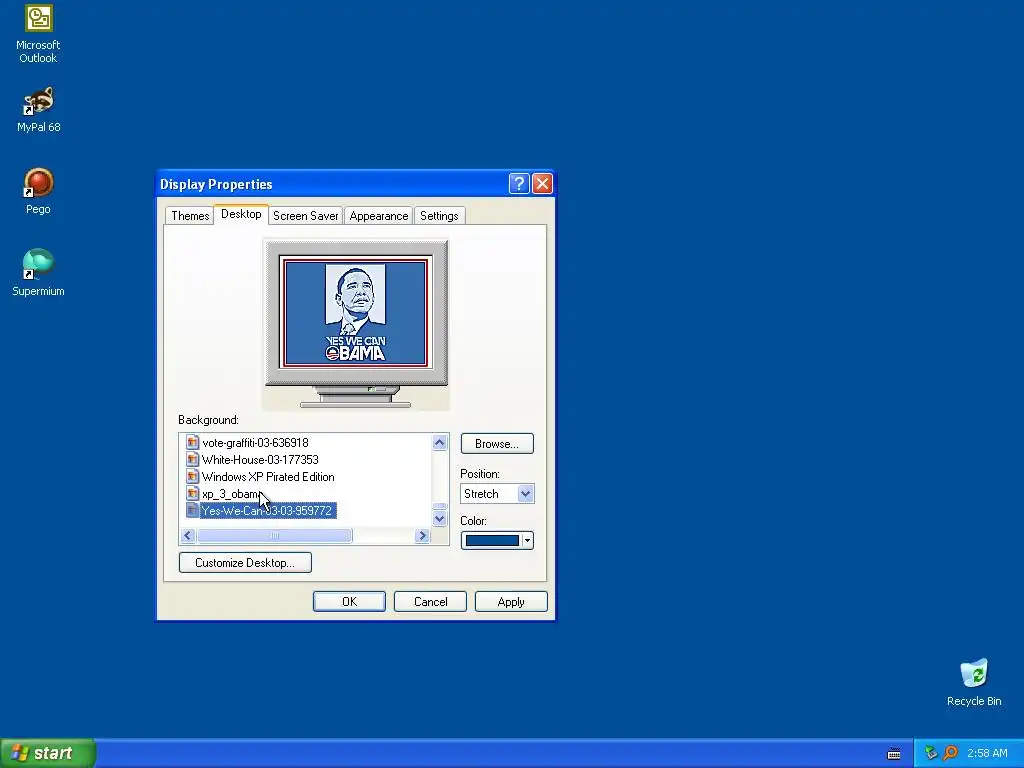Open Customize Desktop... dialog
Image resolution: width=1024 pixels, height=768 pixels.
245,562
